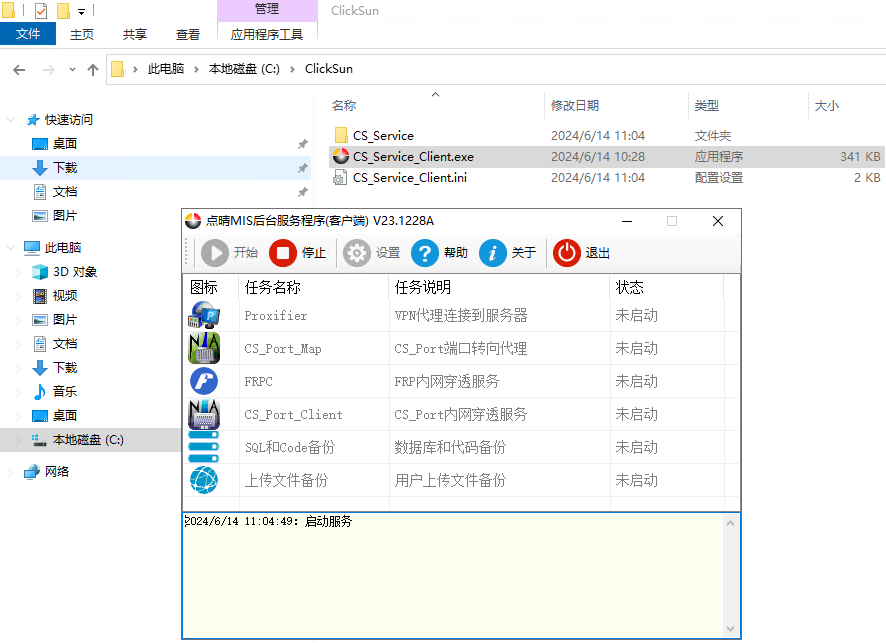Screen dimensions: 886x643
Task: Click the log panel scrollbar down arrow
Action: 731,629
